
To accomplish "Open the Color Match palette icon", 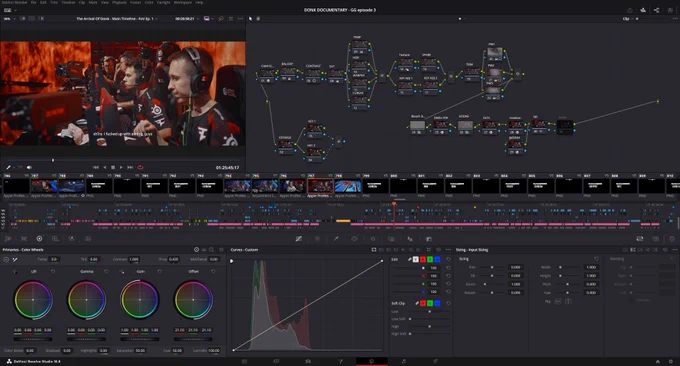I will click(x=24, y=239).
